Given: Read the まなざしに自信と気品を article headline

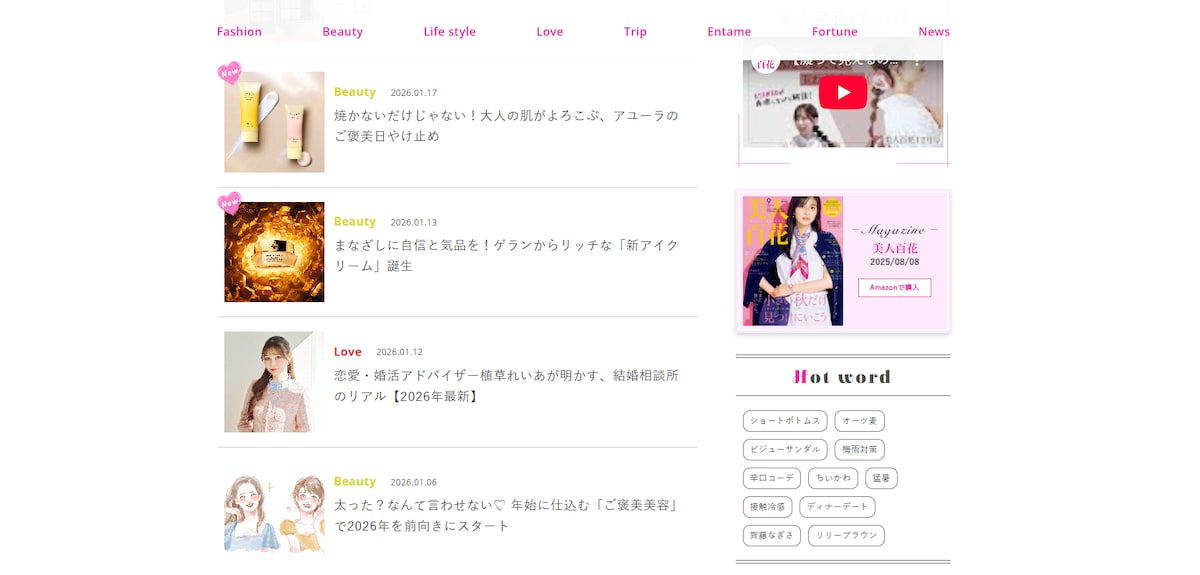Looking at the screenshot, I should pos(506,256).
